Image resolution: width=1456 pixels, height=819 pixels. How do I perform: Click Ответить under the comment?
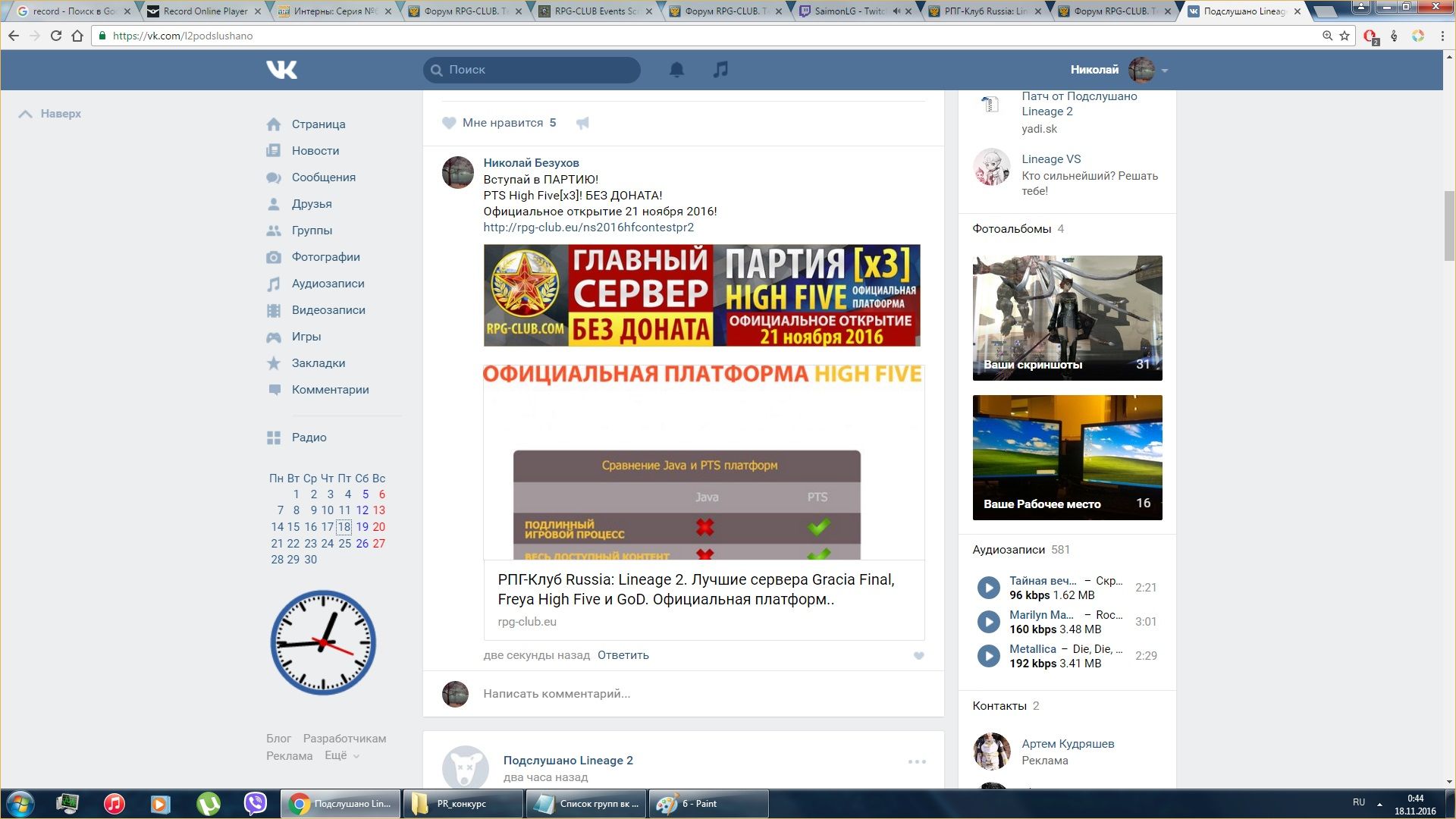(623, 655)
